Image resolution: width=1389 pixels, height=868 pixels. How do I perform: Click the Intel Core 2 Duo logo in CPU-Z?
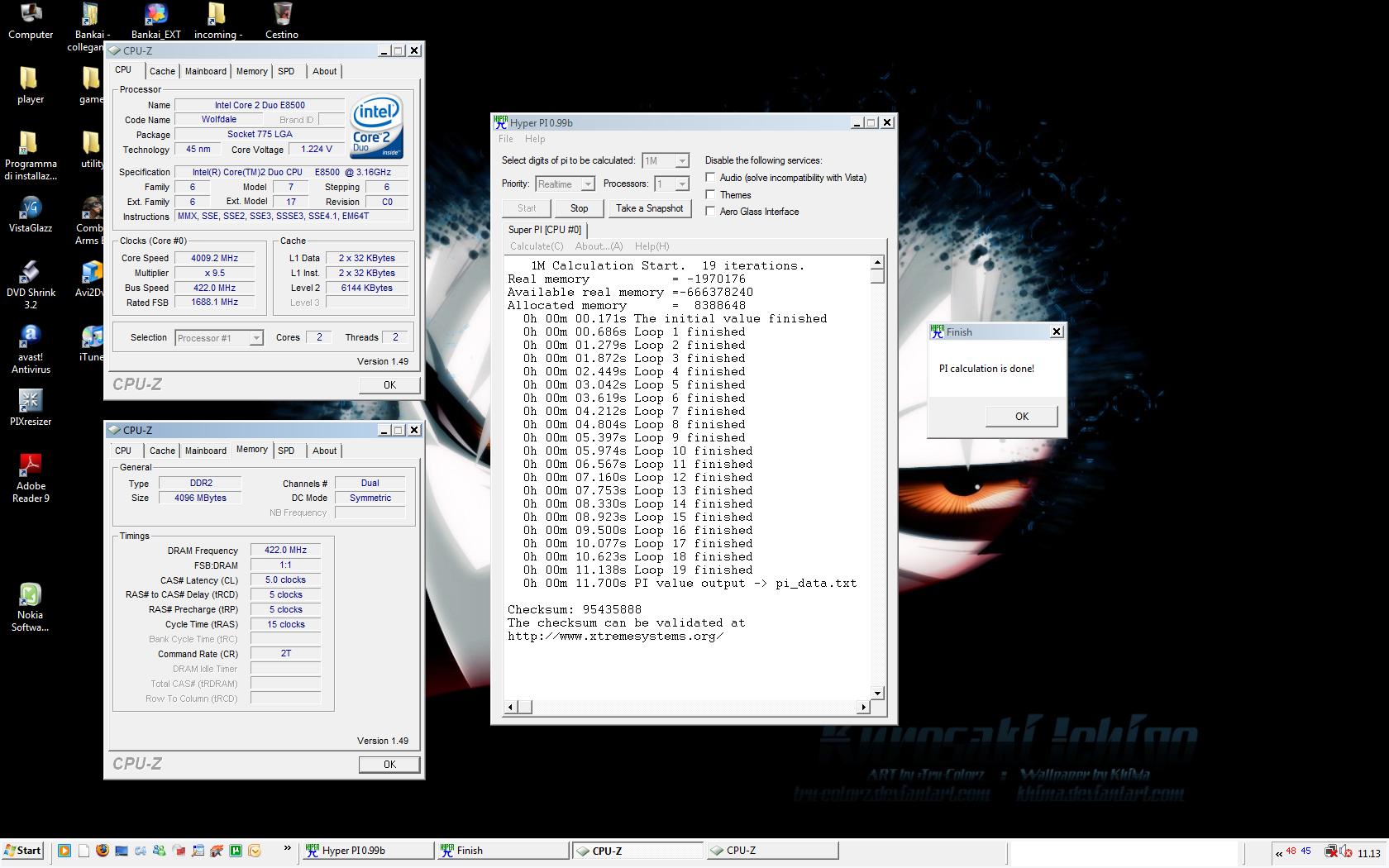pos(376,126)
